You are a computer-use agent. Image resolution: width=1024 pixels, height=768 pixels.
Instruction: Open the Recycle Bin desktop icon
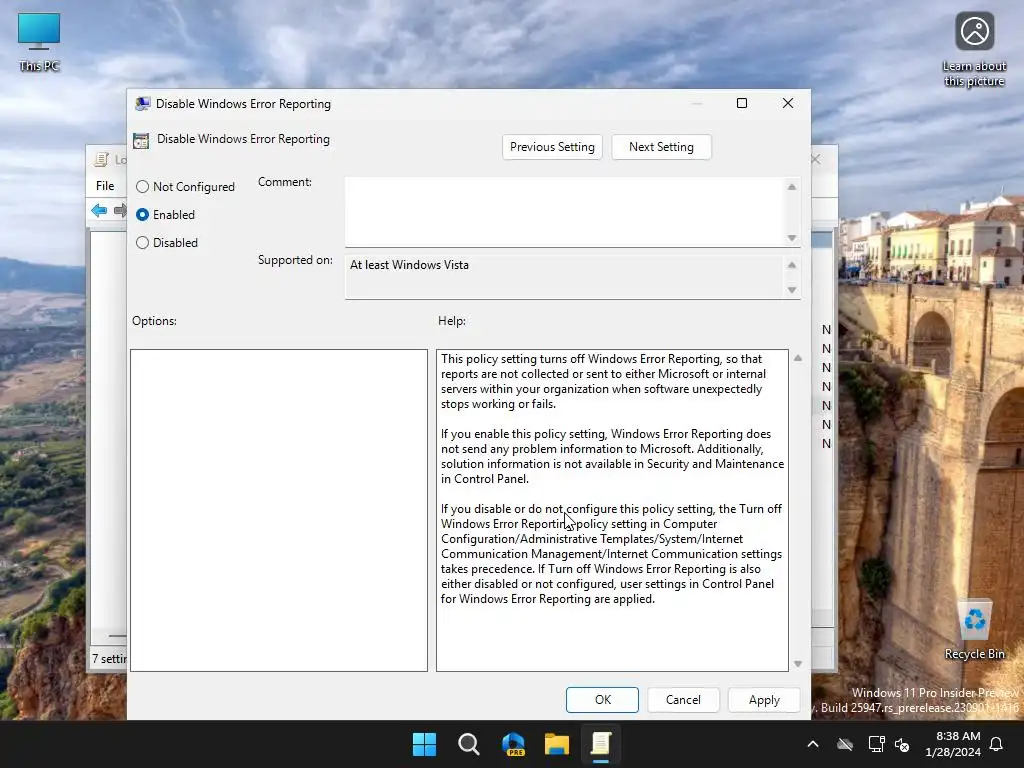pos(974,630)
